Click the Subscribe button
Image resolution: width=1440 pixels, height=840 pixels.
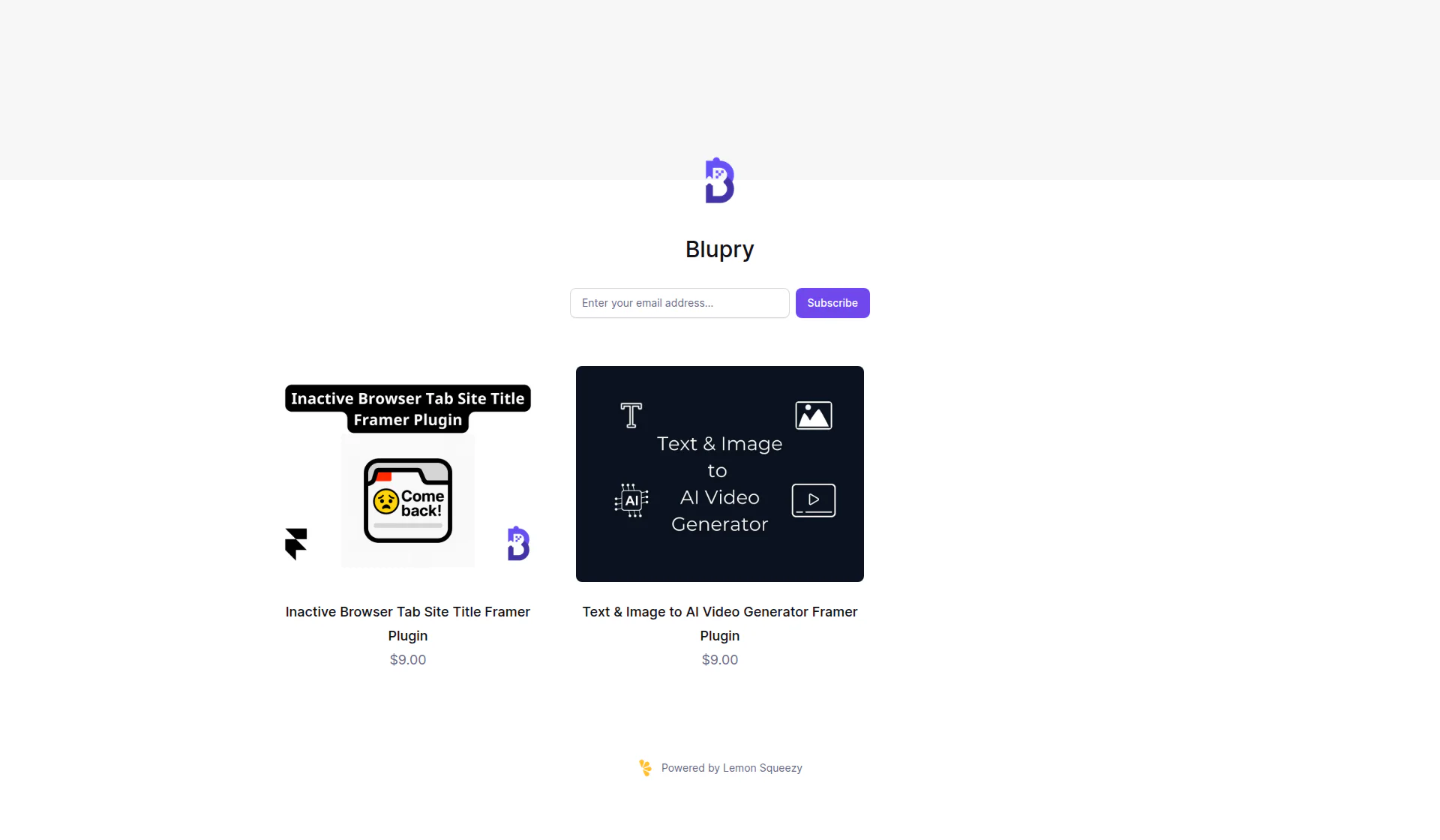coord(832,303)
